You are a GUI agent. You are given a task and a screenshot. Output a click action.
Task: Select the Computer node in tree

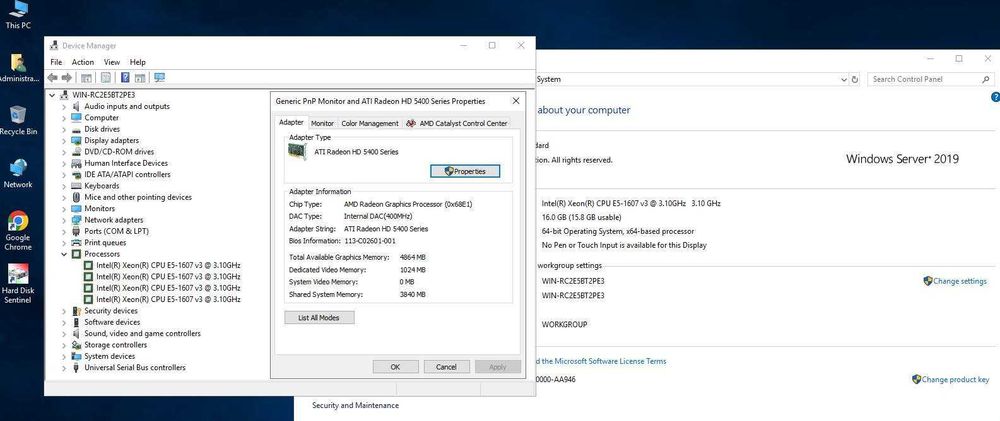tap(101, 117)
